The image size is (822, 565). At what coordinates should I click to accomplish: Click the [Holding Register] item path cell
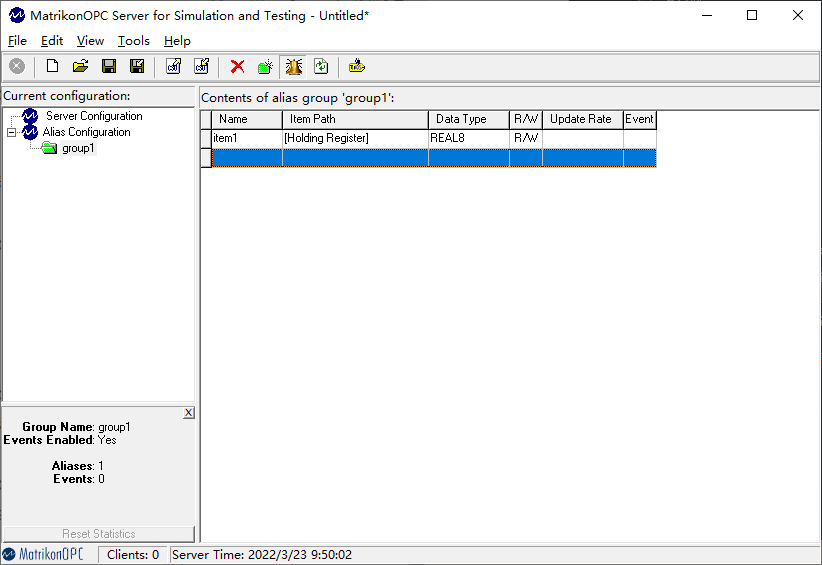(355, 138)
